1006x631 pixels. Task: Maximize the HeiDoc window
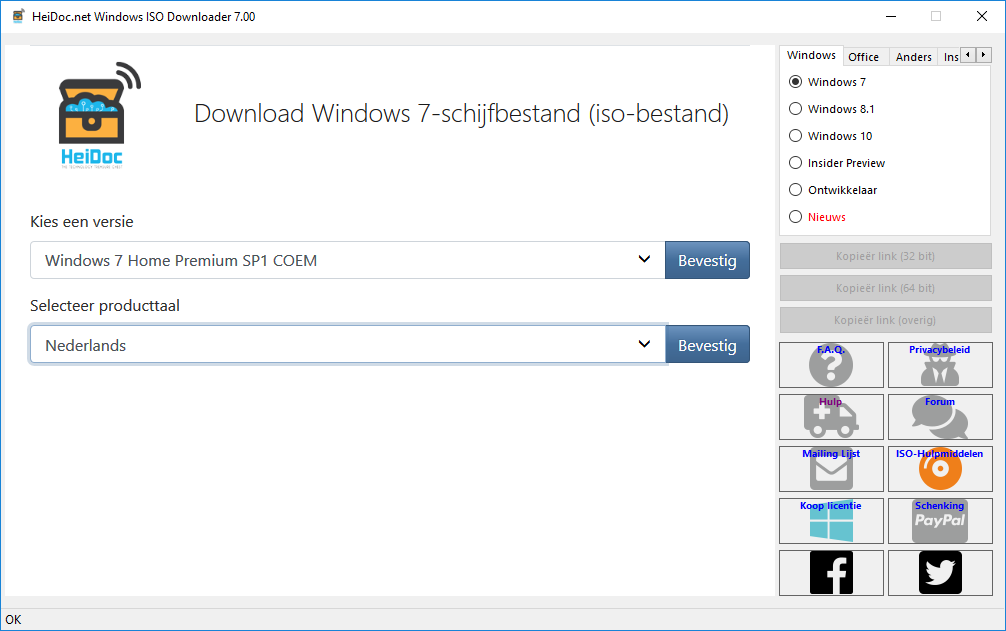pos(936,16)
